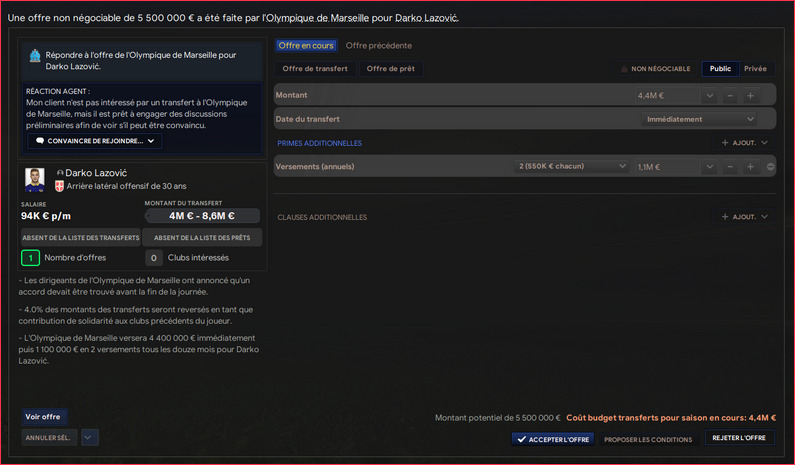Click Darko Lazović's player portrait
Image resolution: width=795 pixels, height=465 pixels.
pos(36,179)
